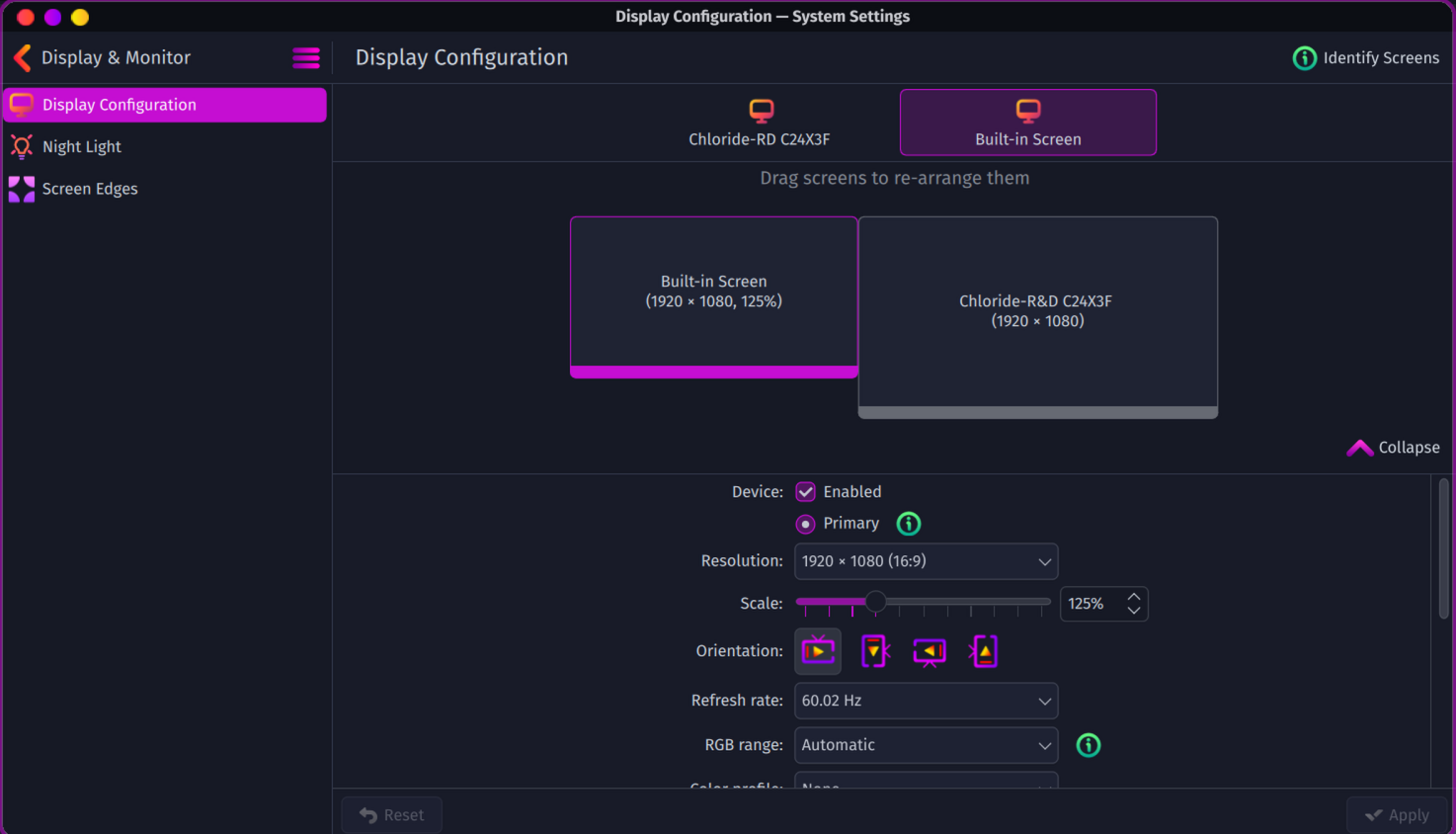The height and width of the screenshot is (834, 1456).
Task: Choose the portrait orientation icon with up arrow
Action: pos(984,651)
